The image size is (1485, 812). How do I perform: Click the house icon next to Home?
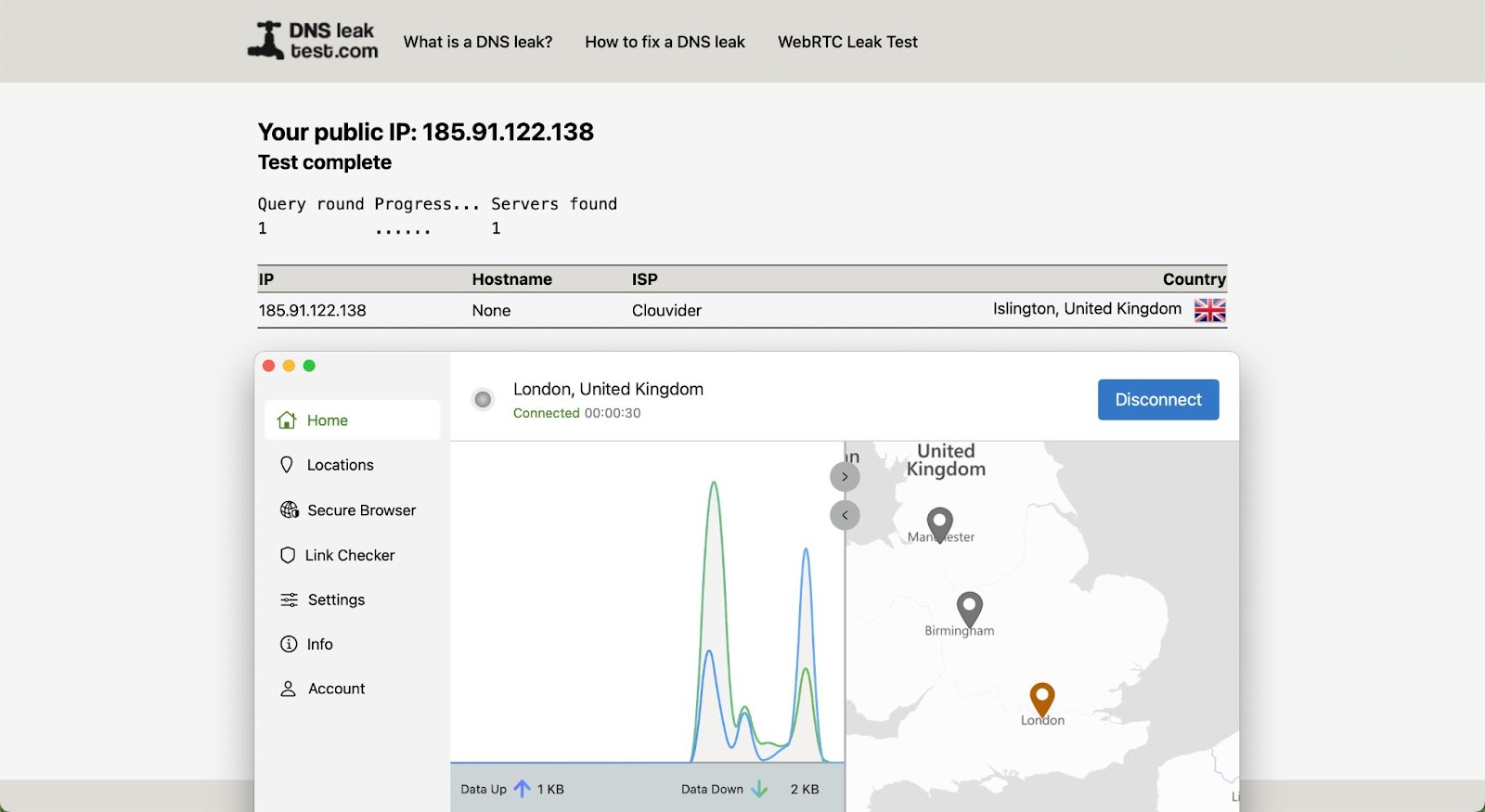pyautogui.click(x=288, y=420)
